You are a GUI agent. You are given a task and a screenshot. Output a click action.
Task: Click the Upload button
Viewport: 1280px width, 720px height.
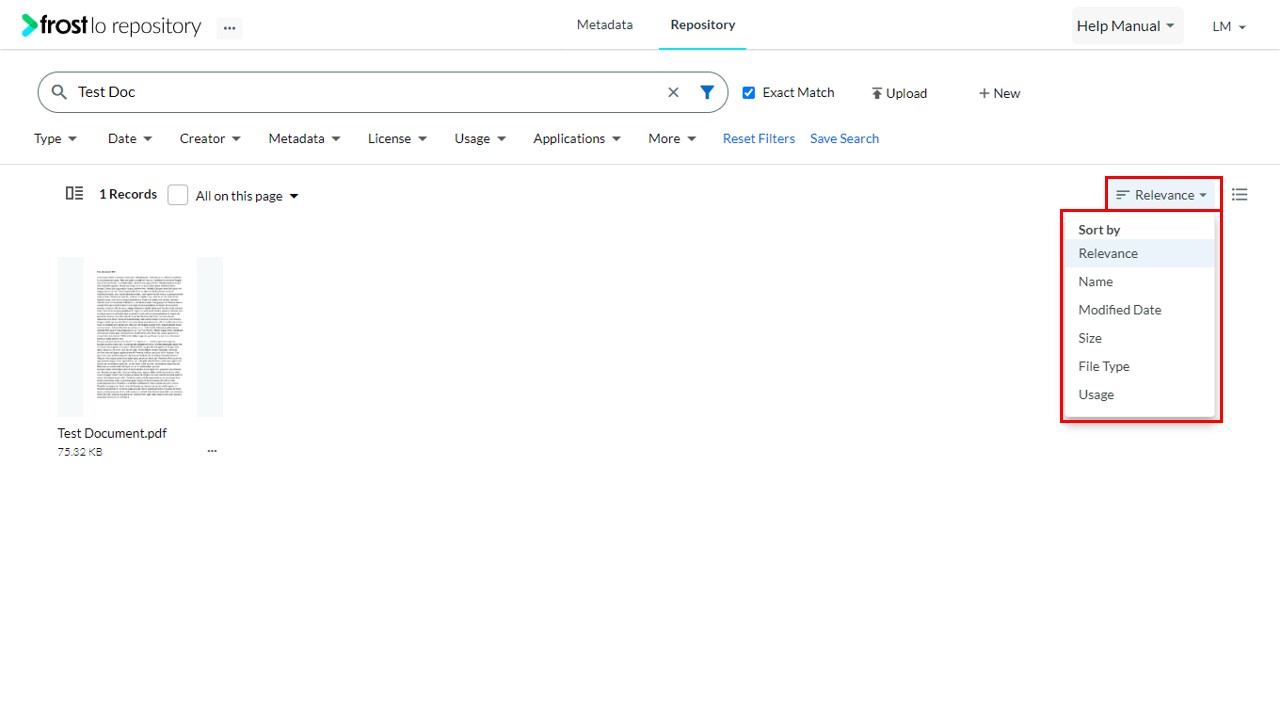(899, 93)
